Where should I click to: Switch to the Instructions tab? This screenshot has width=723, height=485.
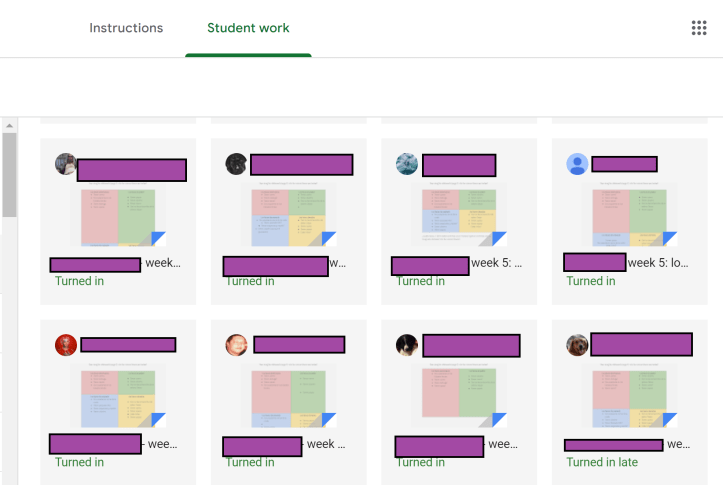click(x=126, y=28)
